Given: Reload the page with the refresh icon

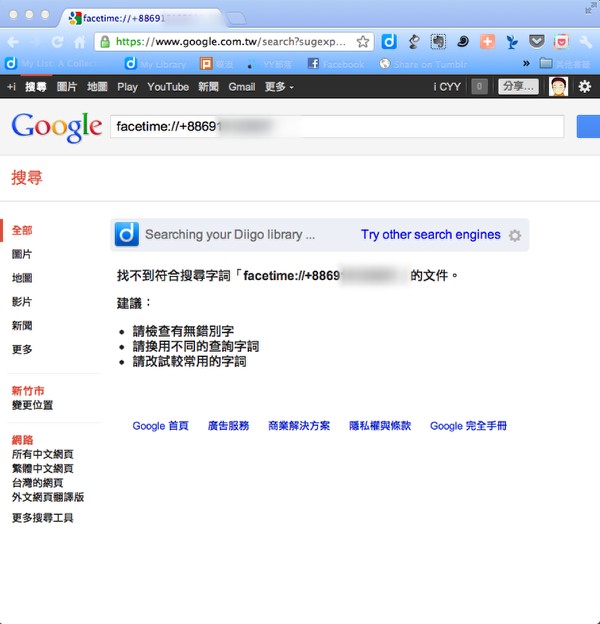Looking at the screenshot, I should [x=58, y=42].
